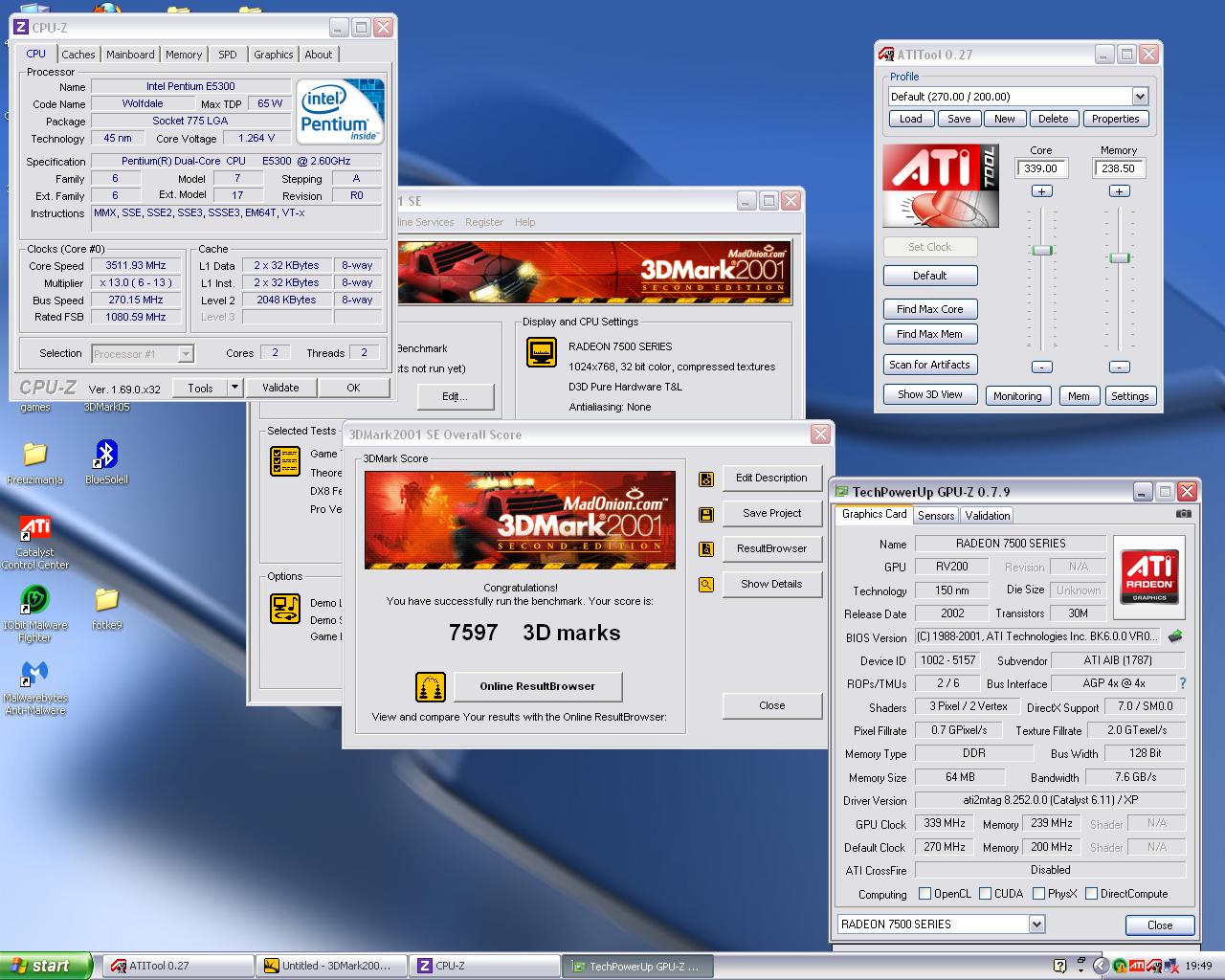Open Catalyst Control Center desktop icon
The width and height of the screenshot is (1225, 980).
coord(35,542)
